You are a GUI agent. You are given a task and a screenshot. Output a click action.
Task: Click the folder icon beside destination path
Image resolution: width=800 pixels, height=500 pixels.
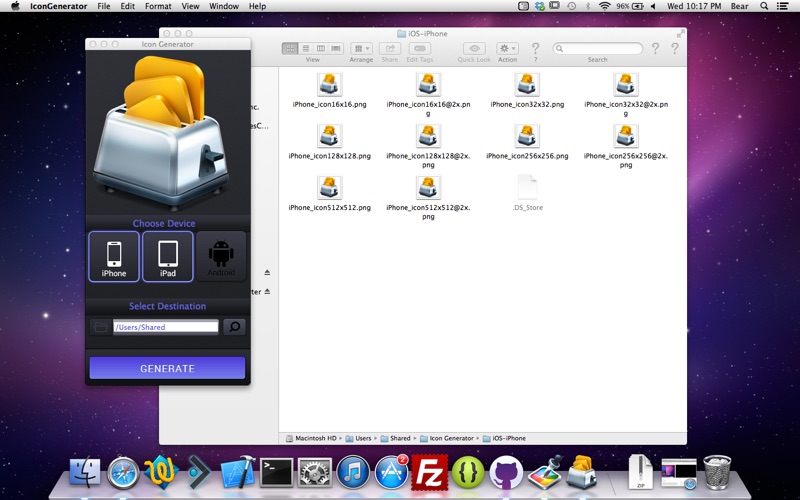tap(101, 327)
